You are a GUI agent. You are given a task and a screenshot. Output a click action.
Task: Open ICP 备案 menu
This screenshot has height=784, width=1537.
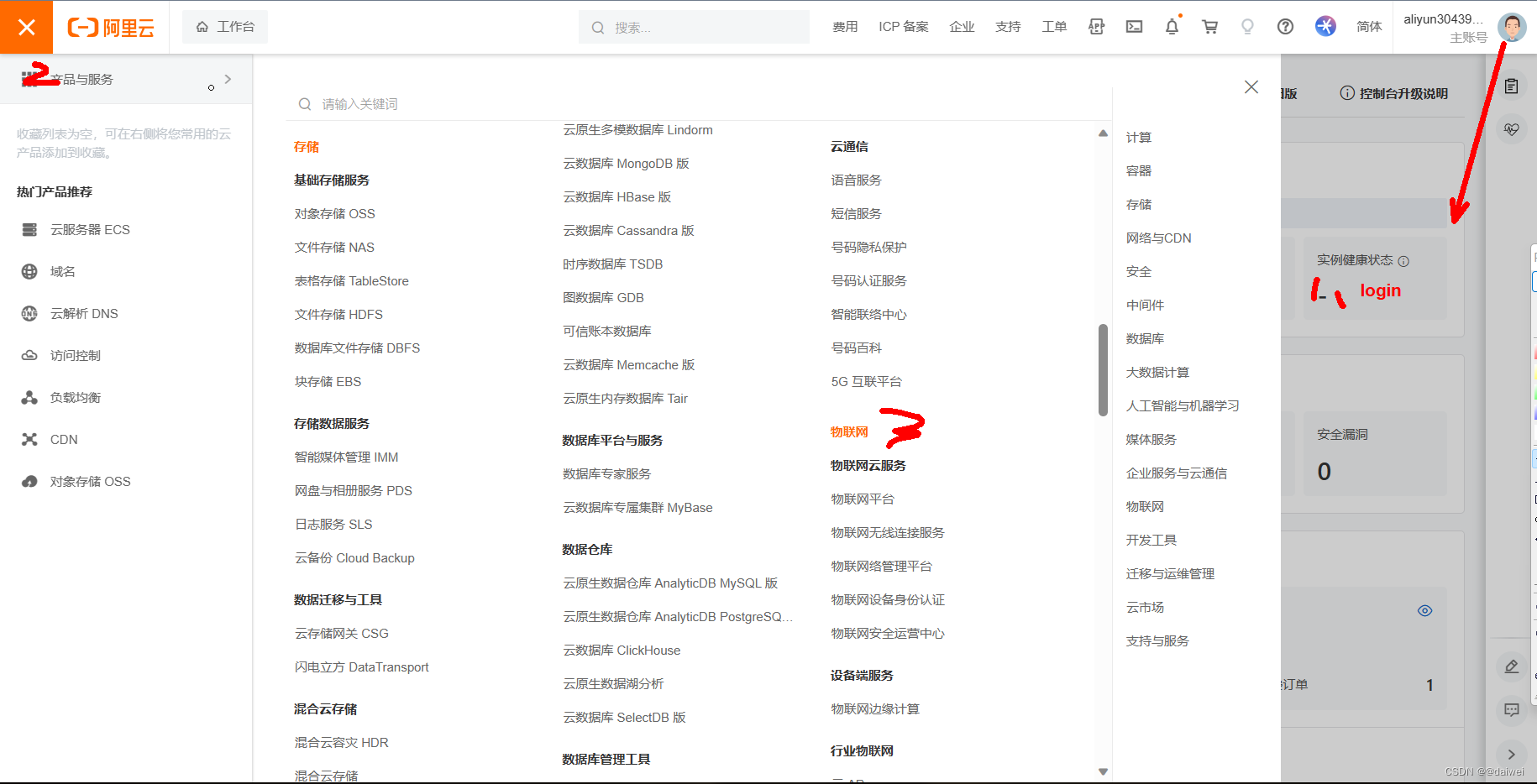904,27
